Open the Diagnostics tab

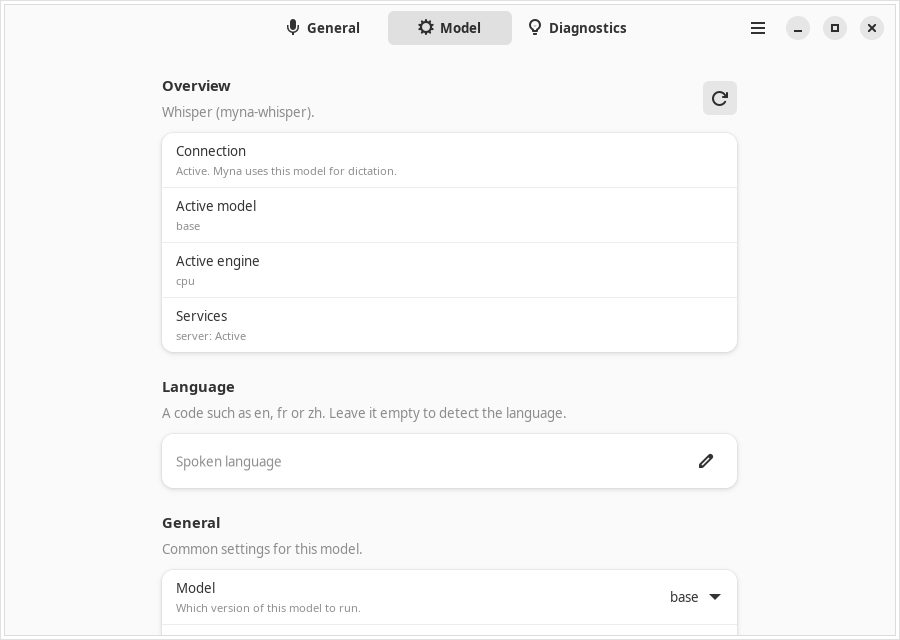click(577, 28)
